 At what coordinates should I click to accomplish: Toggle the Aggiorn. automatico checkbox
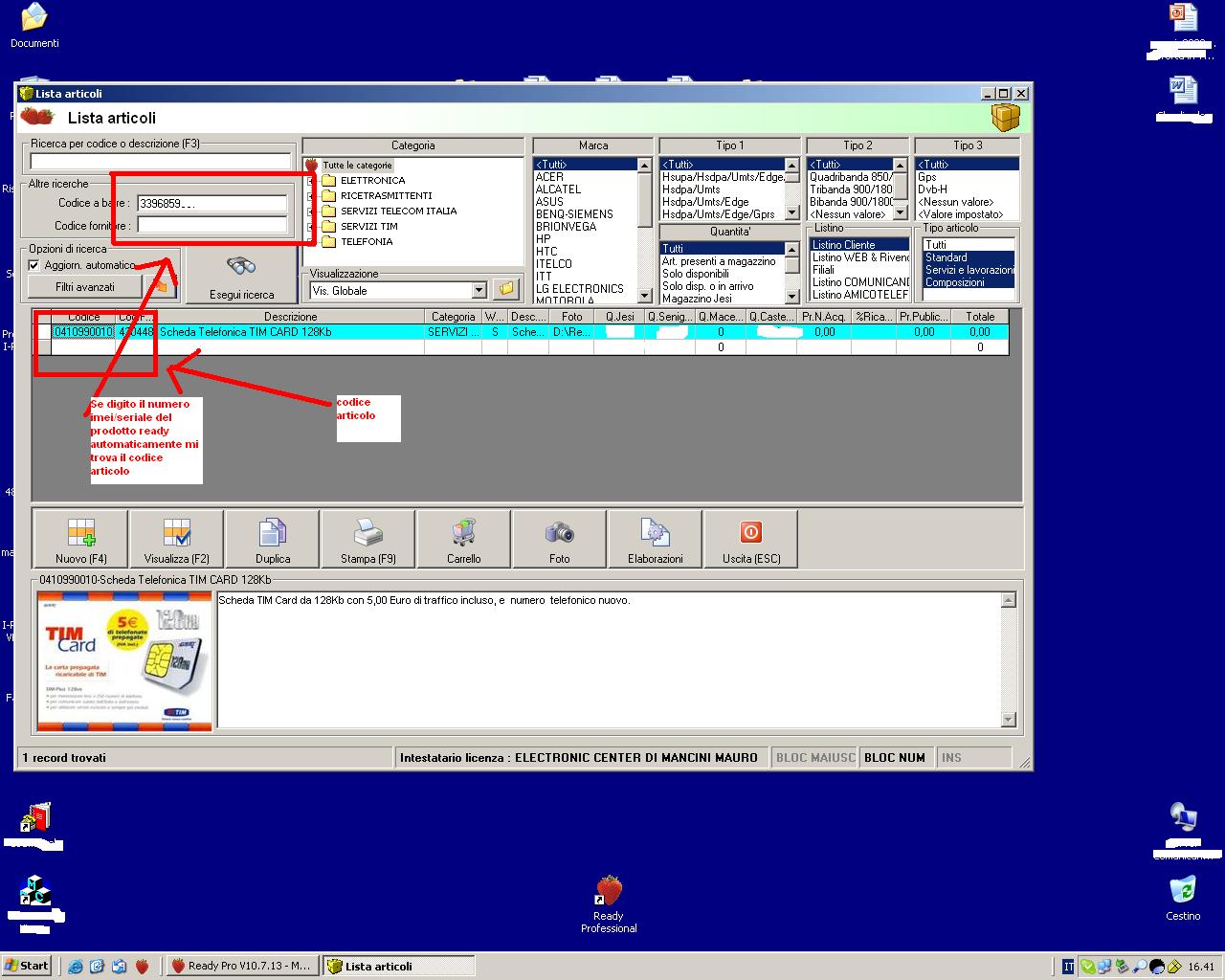point(34,265)
